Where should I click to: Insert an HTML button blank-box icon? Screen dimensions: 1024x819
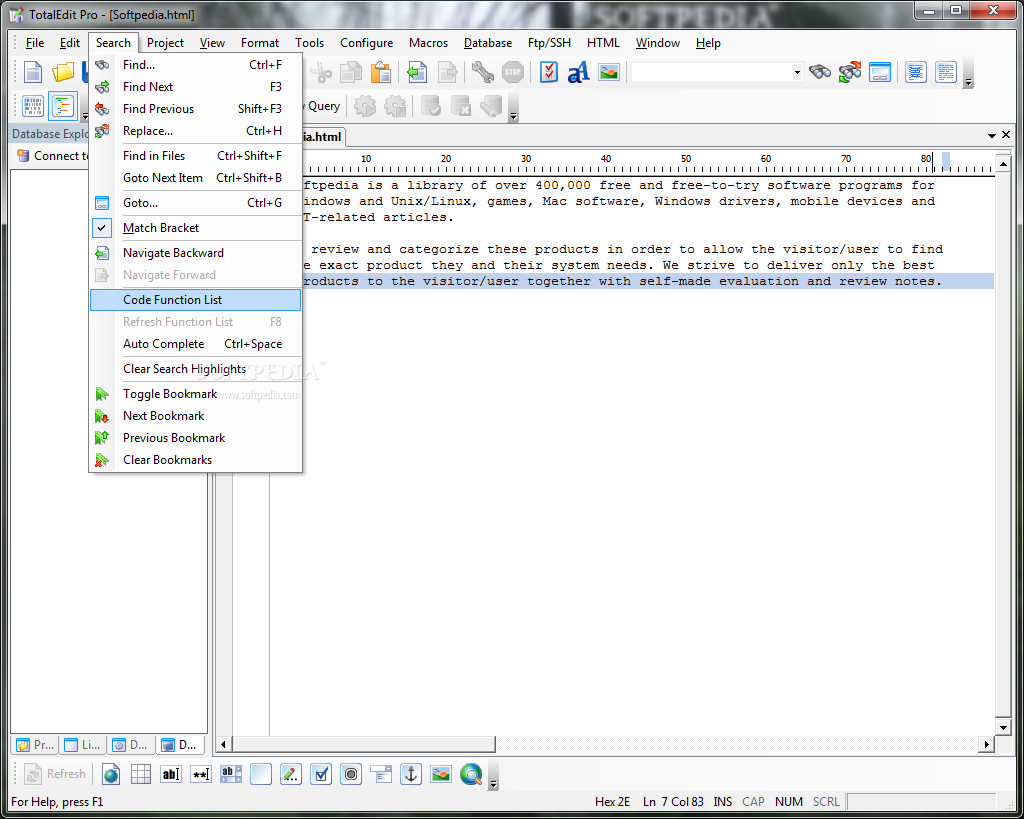[x=261, y=774]
